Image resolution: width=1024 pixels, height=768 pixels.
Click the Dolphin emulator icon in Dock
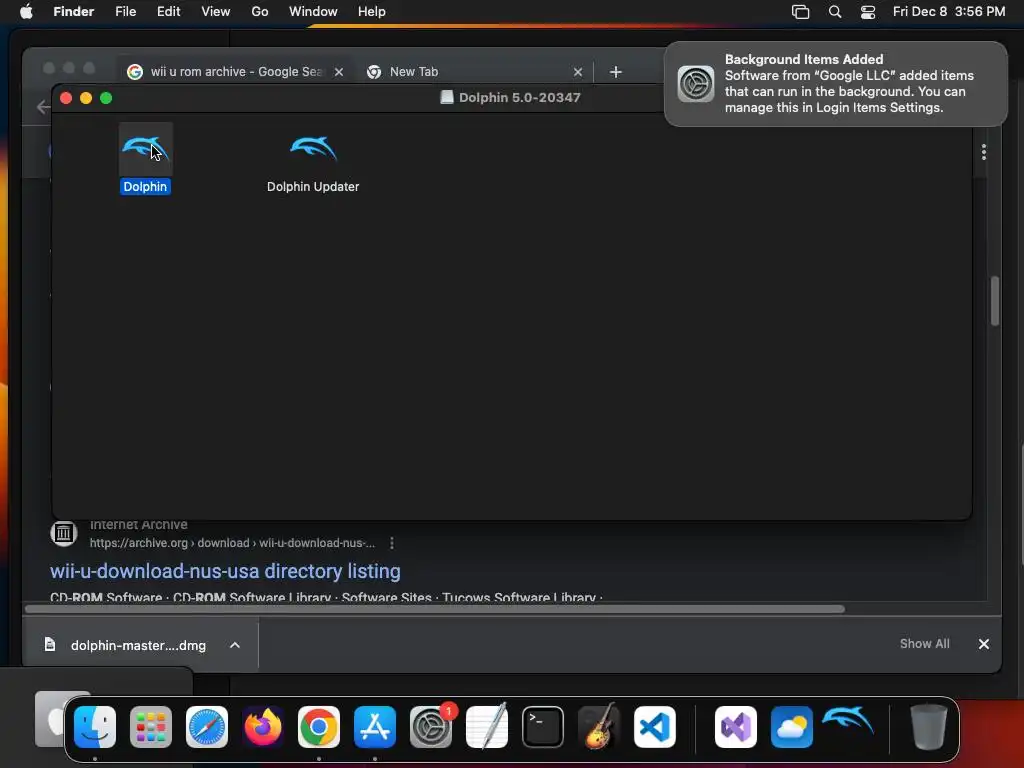tap(848, 722)
